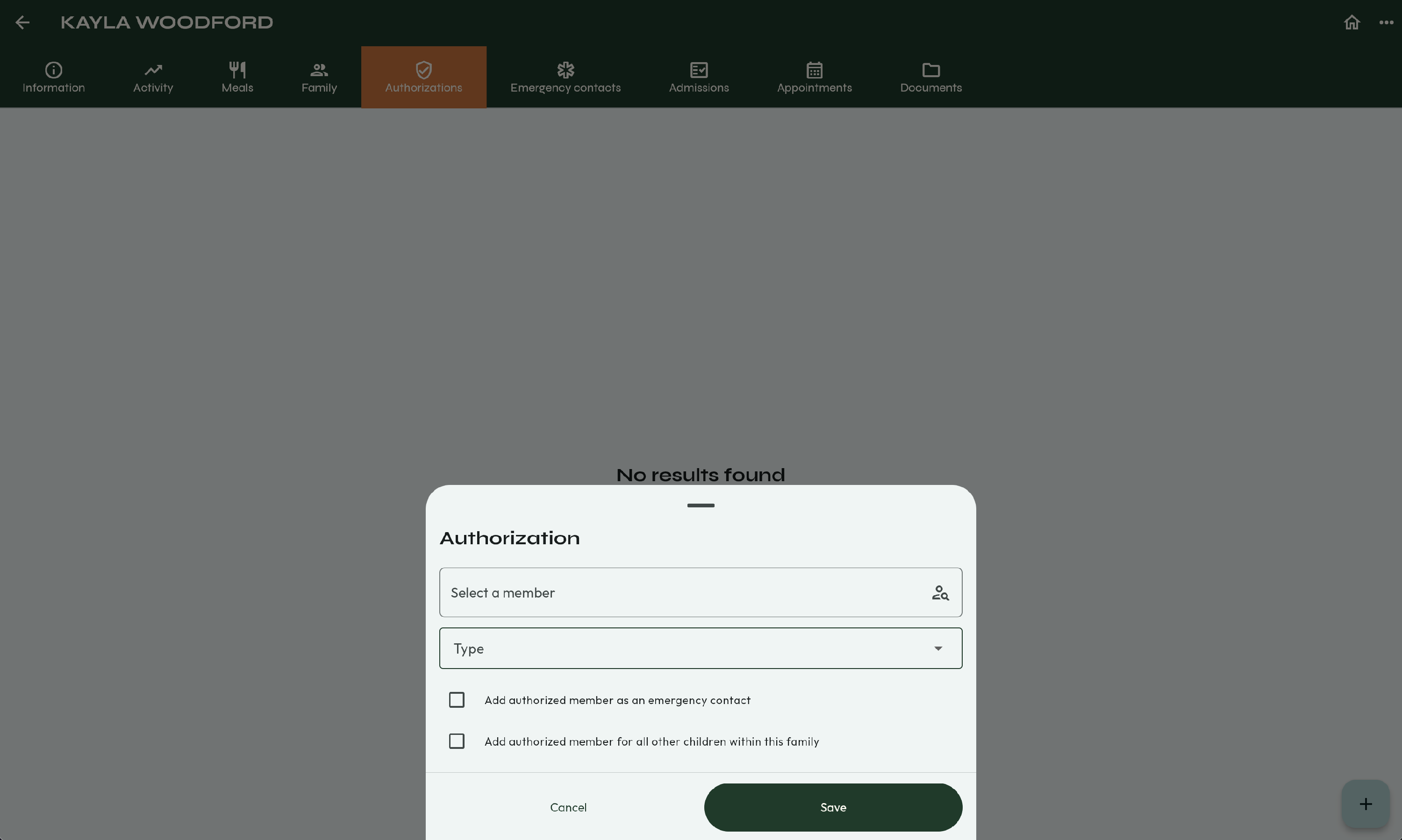
Task: Open the three-dot more options menu
Action: [x=1386, y=22]
